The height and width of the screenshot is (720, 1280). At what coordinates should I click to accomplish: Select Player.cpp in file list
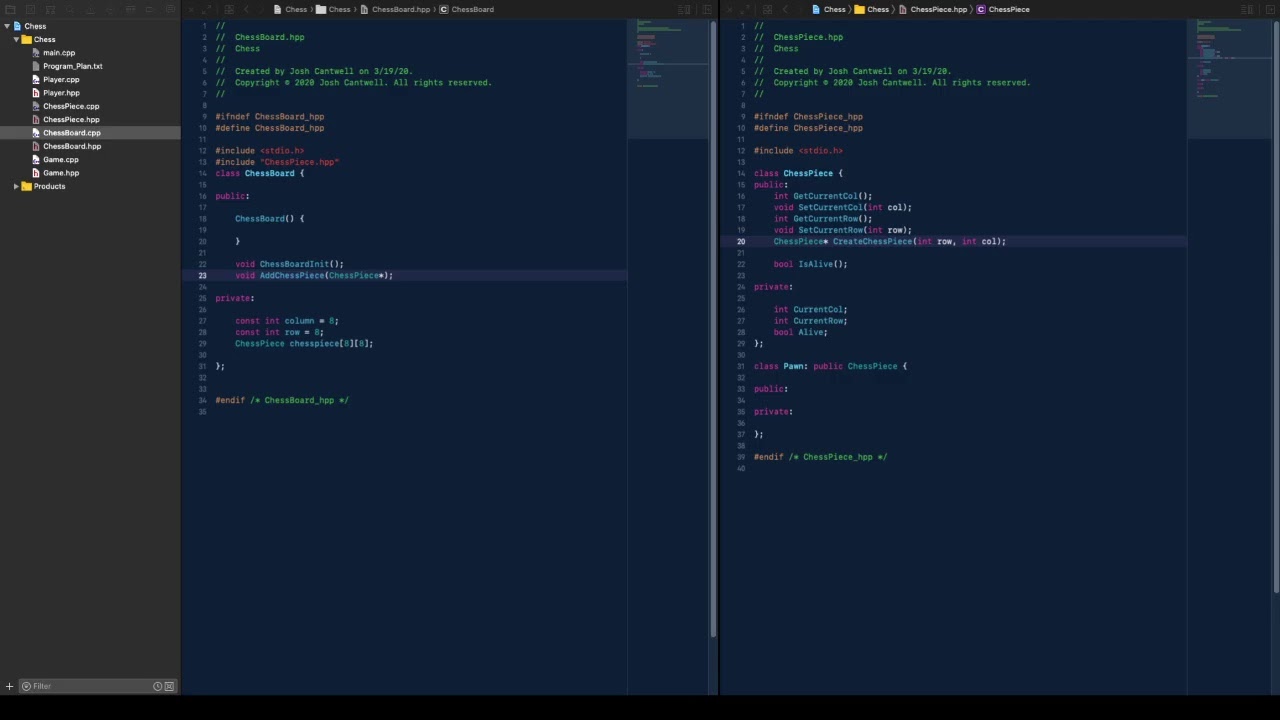(x=61, y=79)
